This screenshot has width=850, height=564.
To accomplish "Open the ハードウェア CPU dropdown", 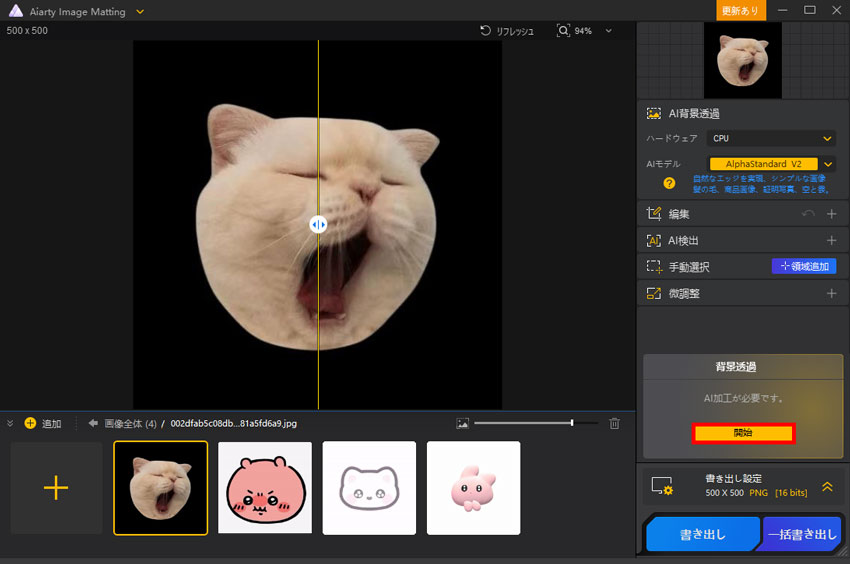I will (771, 138).
